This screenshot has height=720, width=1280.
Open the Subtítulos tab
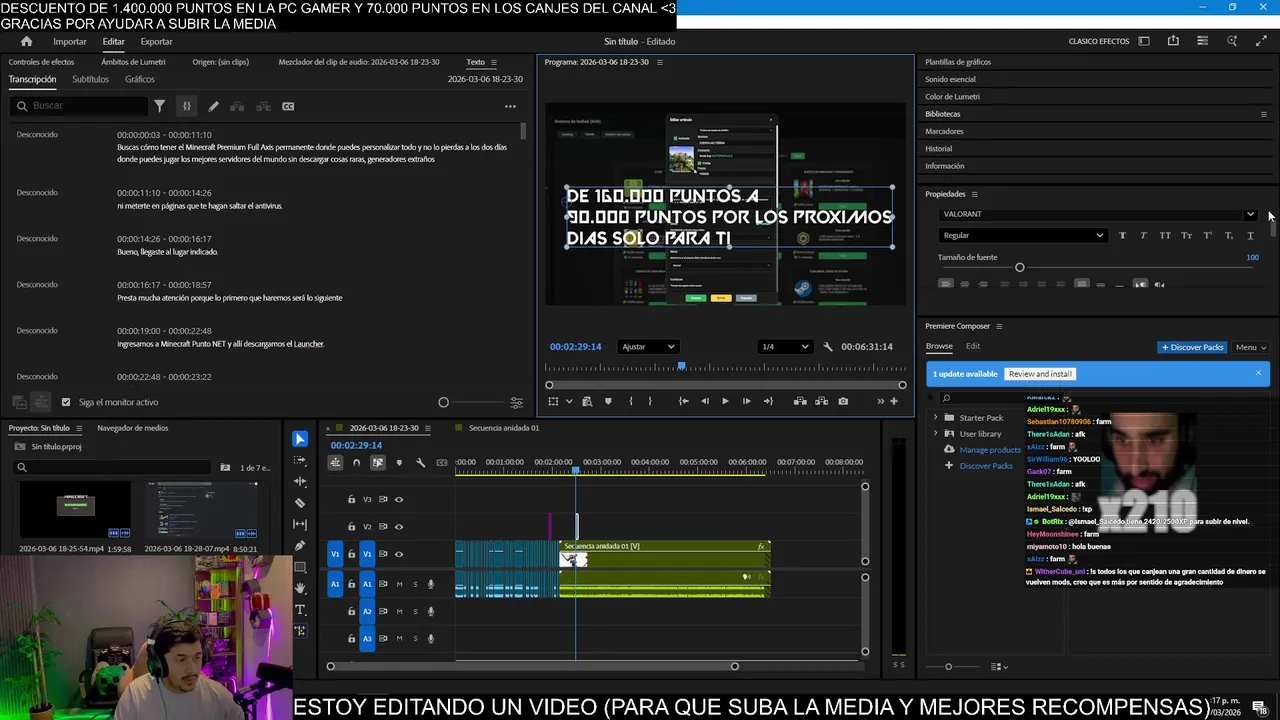(x=90, y=79)
